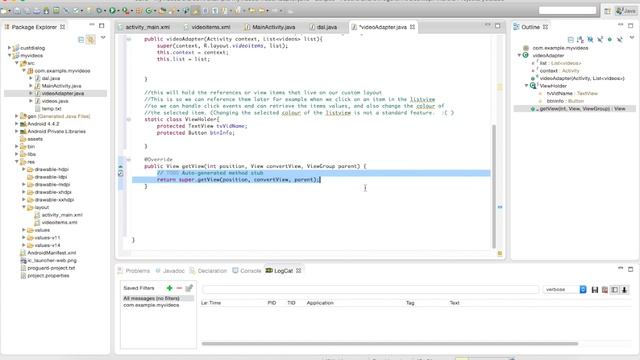Viewport: 640px width, 360px height.
Task: Open the Outline view menu chevron
Action: (x=632, y=38)
